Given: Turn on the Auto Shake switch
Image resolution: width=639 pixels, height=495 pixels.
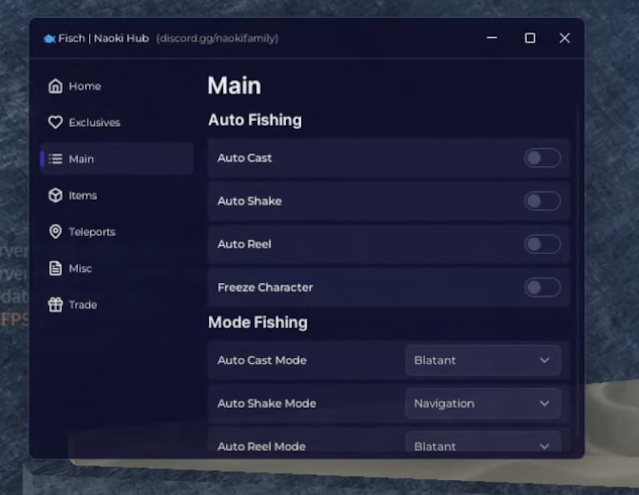Looking at the screenshot, I should click(x=542, y=201).
